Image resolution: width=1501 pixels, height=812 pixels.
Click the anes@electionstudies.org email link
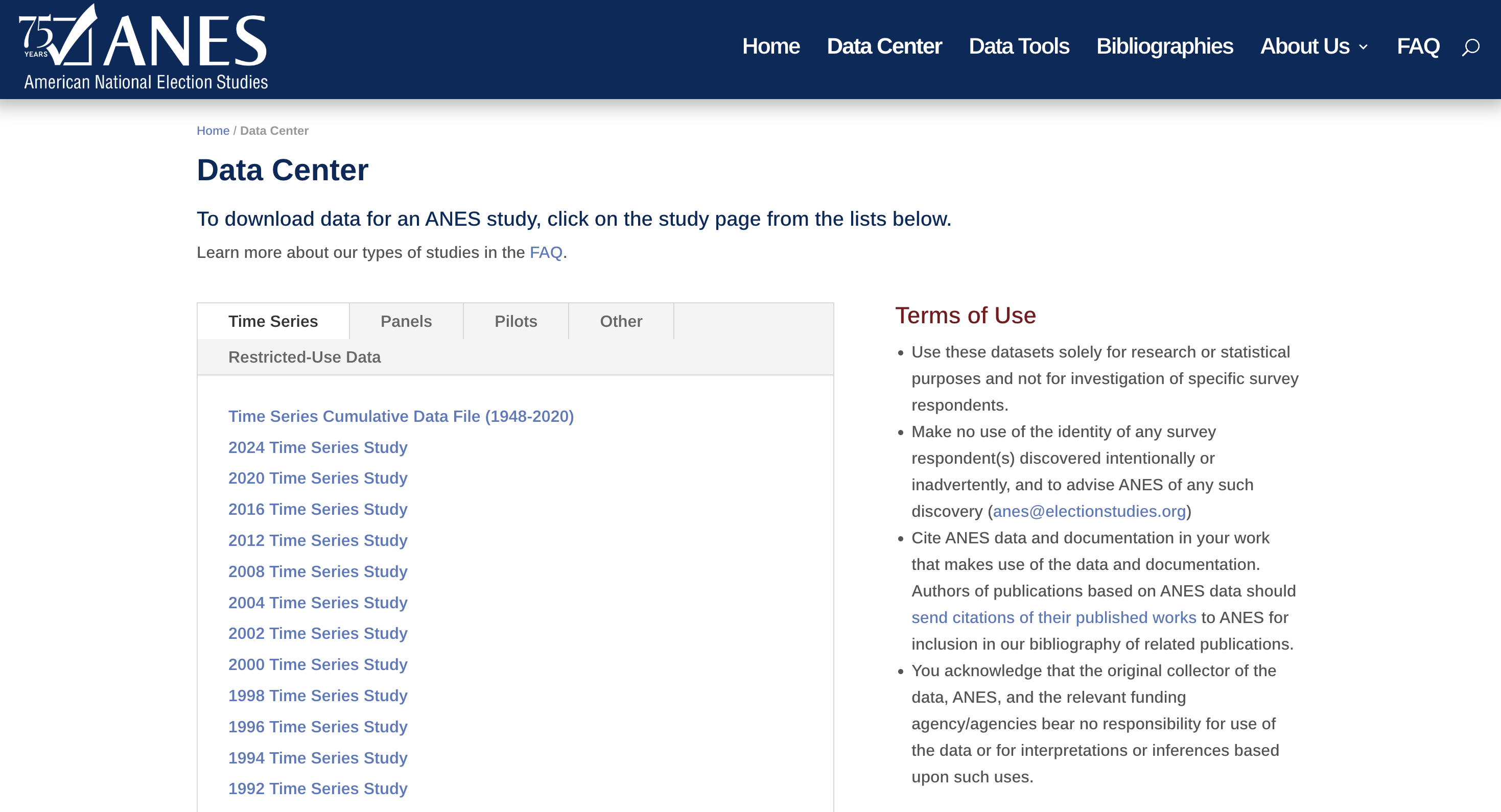click(x=1090, y=511)
